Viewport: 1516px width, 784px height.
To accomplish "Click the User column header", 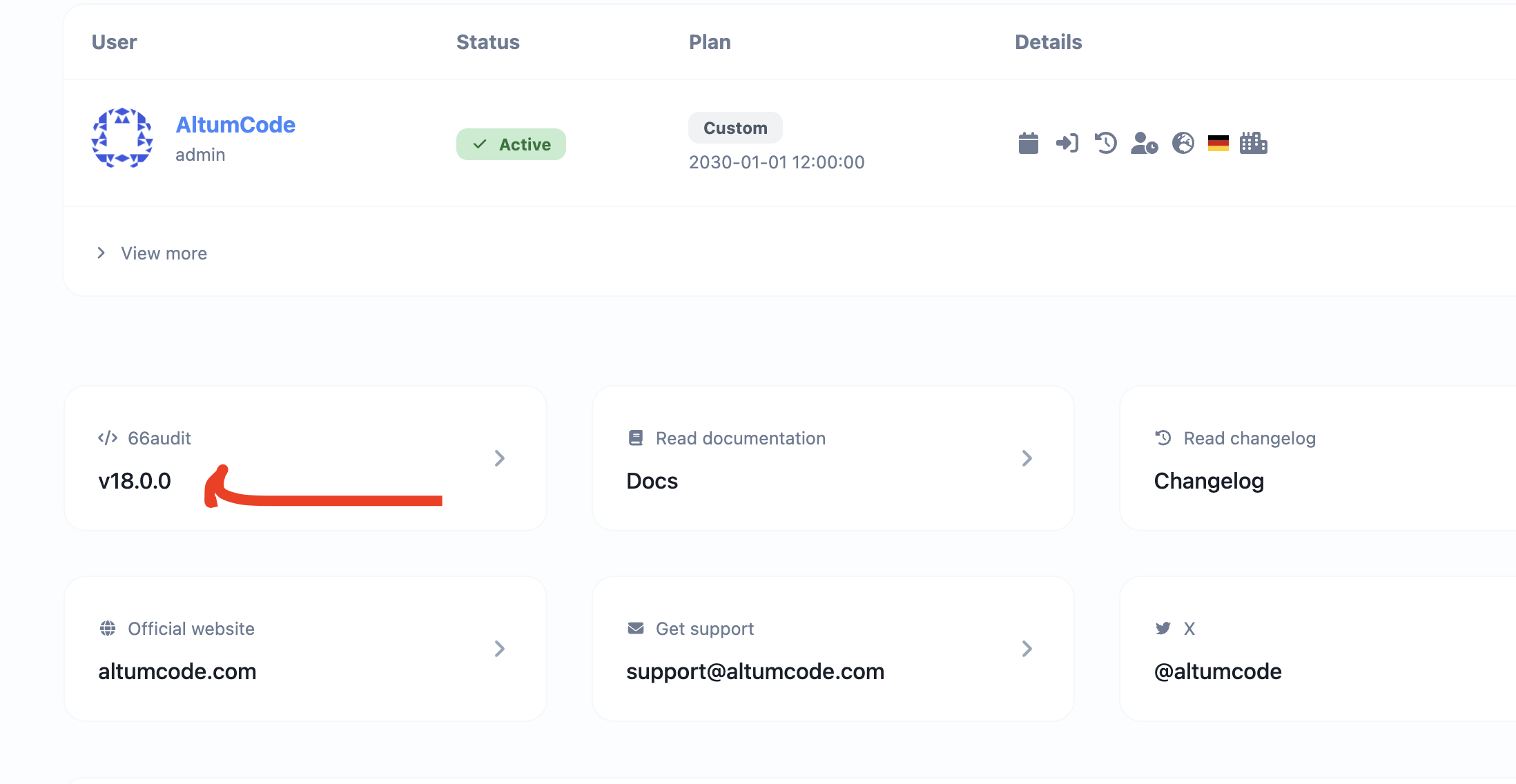I will pos(115,42).
